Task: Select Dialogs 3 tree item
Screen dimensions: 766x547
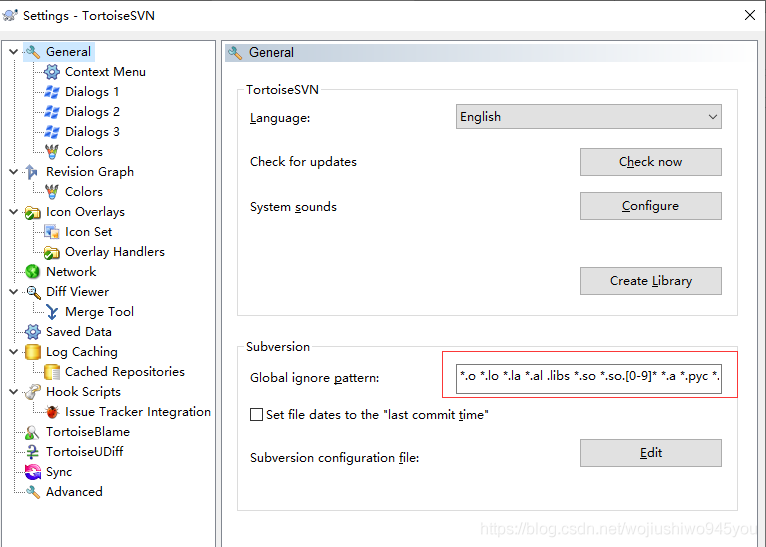Action: [92, 132]
